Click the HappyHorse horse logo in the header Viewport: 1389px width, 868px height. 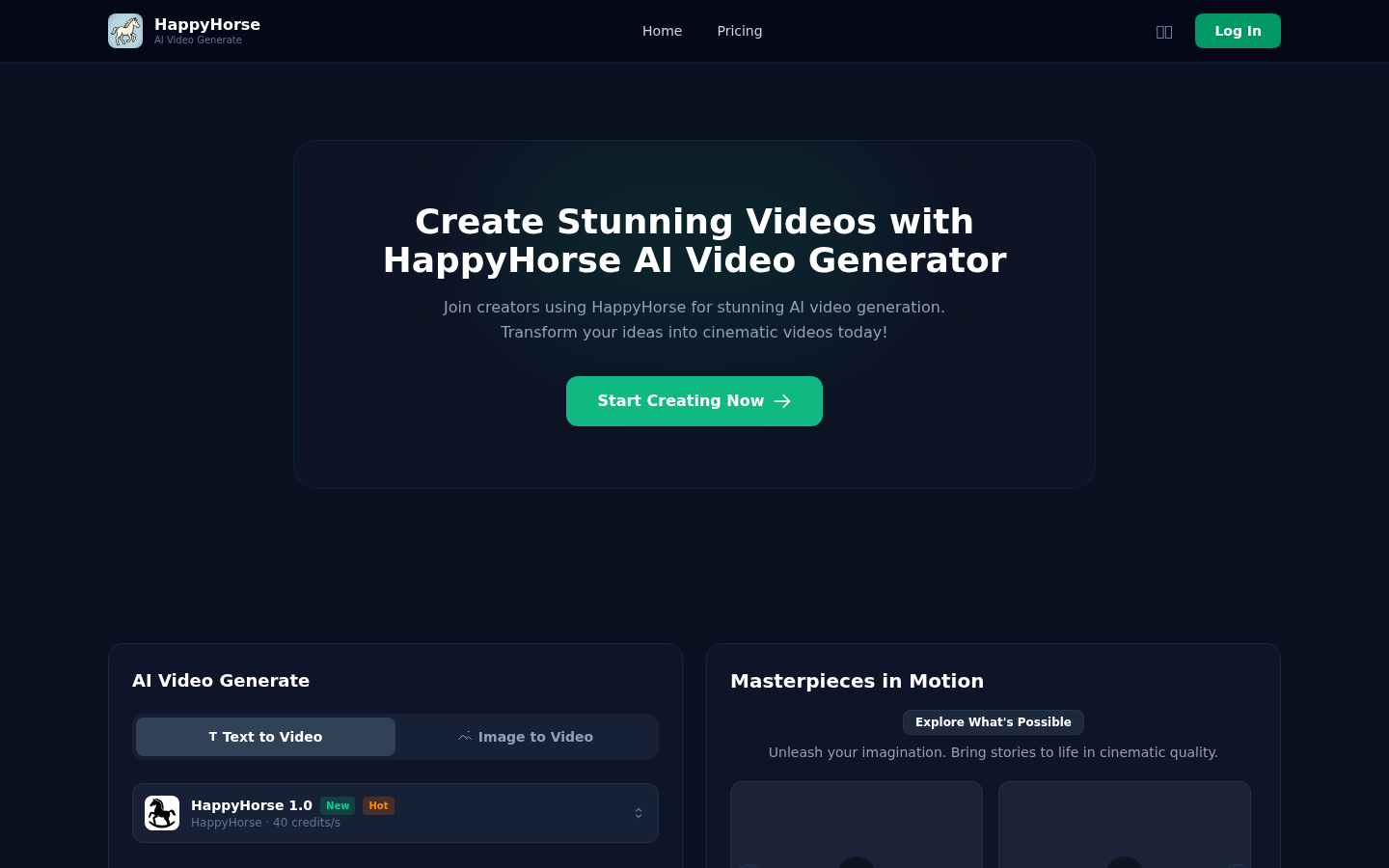point(125,31)
